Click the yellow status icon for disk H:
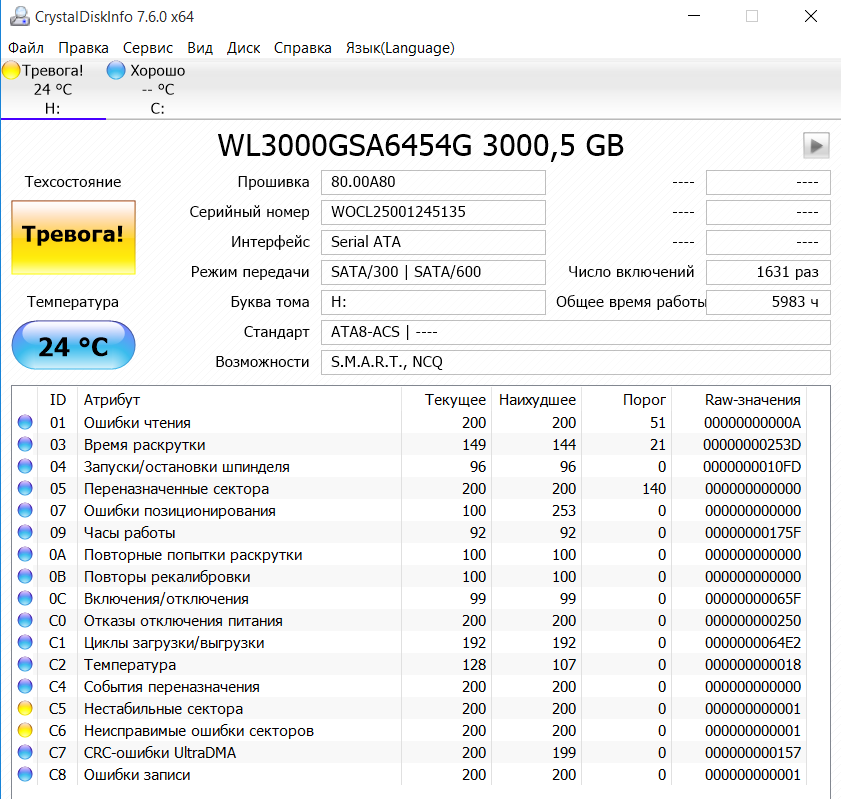 11,70
